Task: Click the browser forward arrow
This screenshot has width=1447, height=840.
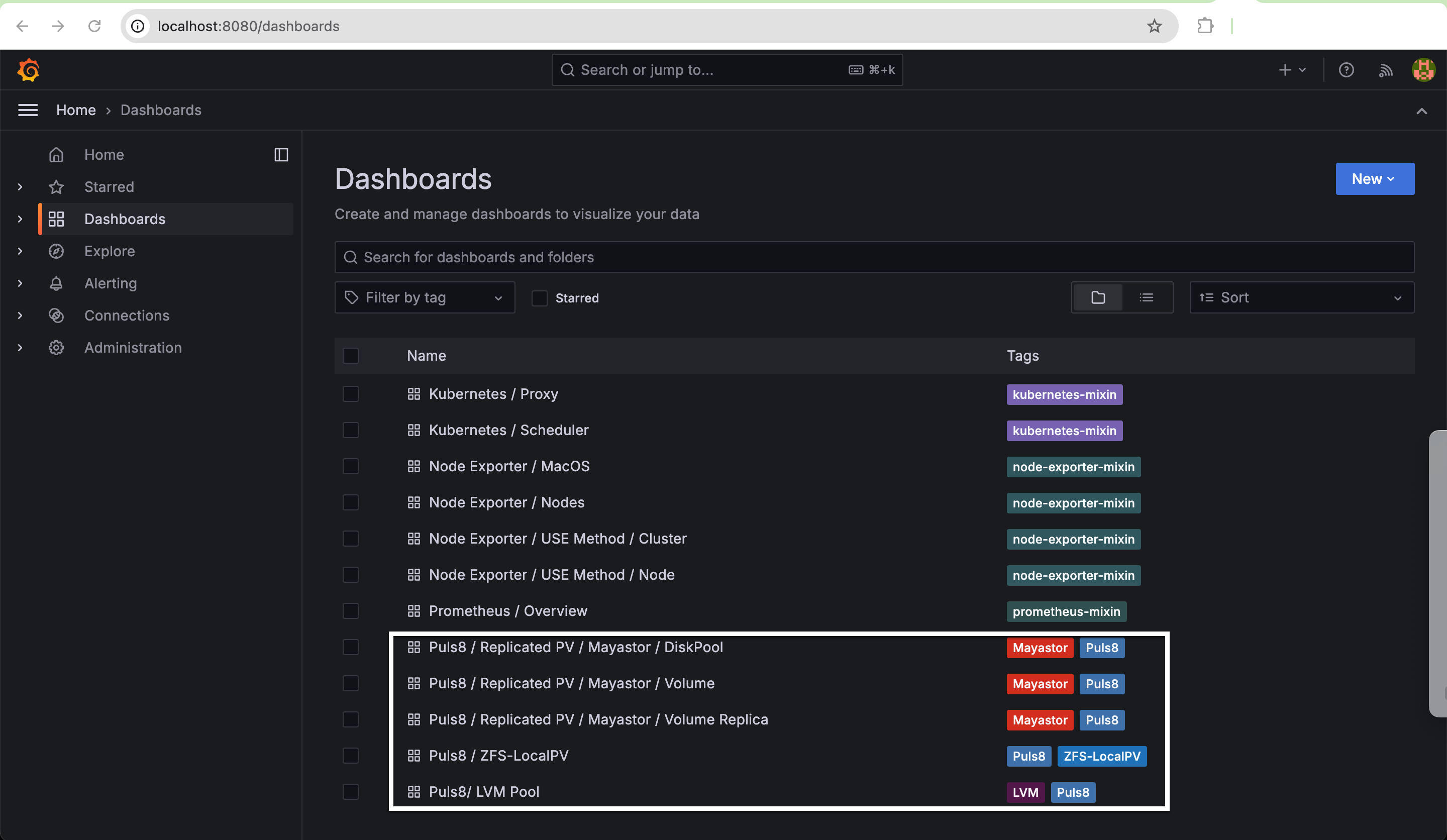Action: [58, 26]
